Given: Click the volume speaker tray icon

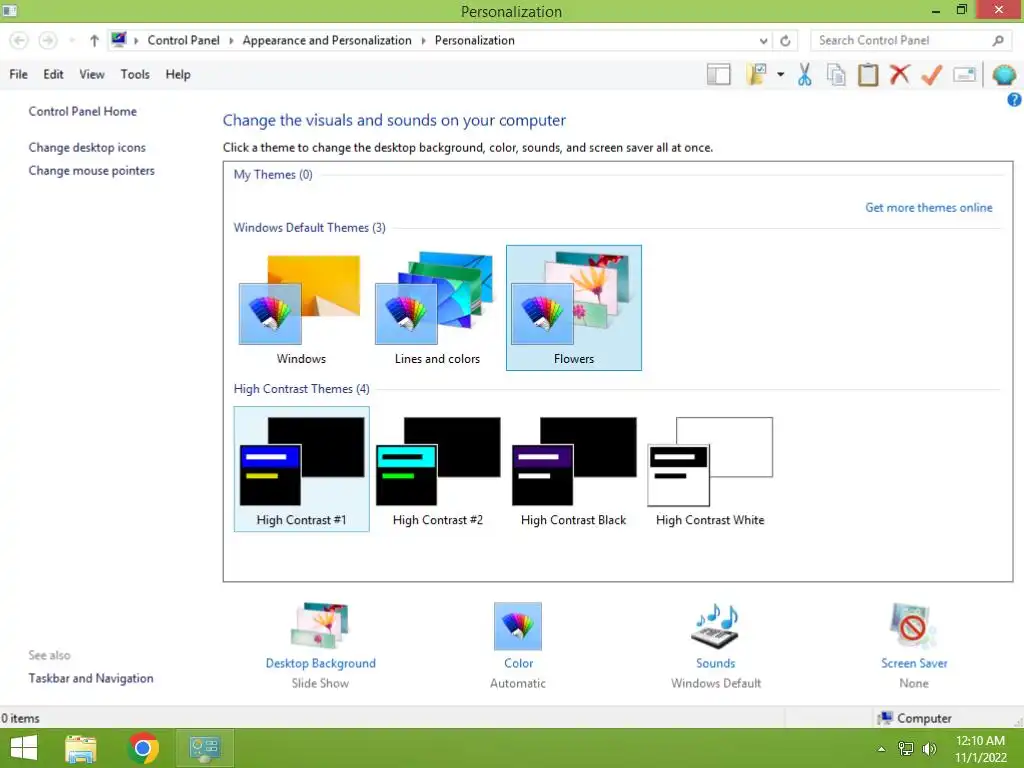Looking at the screenshot, I should pyautogui.click(x=929, y=748).
